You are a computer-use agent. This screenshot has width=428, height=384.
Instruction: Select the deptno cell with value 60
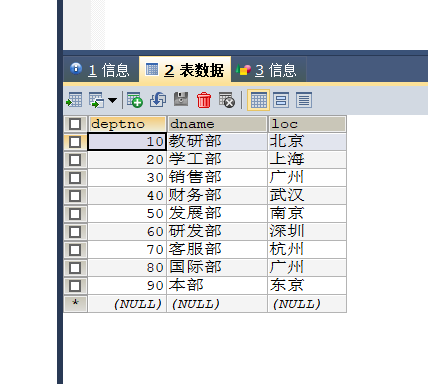[127, 232]
